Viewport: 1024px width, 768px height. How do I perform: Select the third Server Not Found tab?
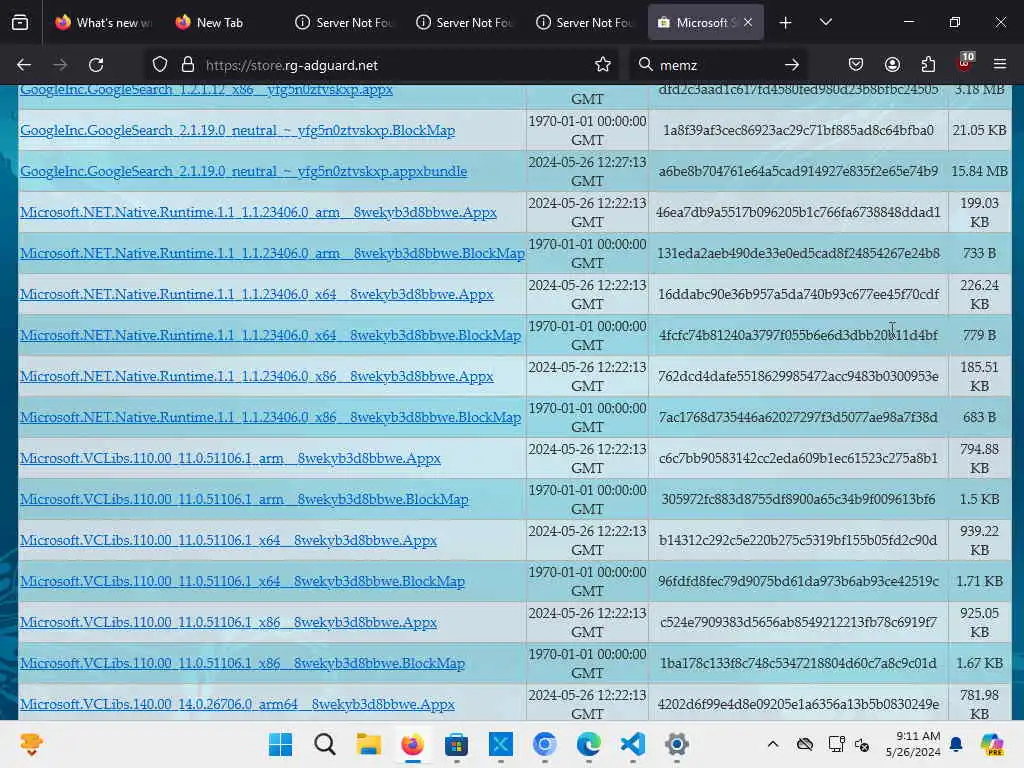point(583,22)
